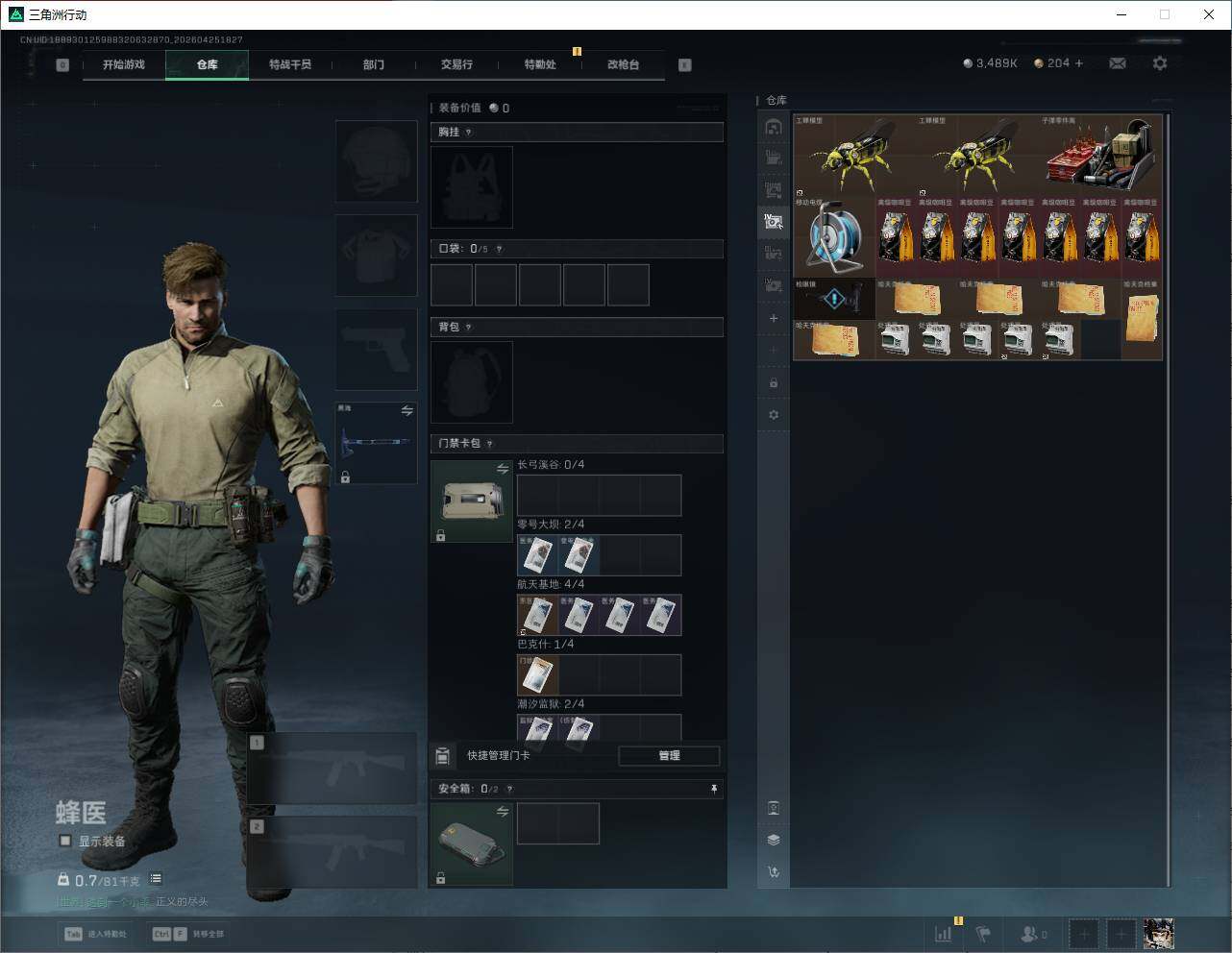Image resolution: width=1232 pixels, height=953 pixels.
Task: Click the Ctrl F 转移全部 shortcut
Action: tap(188, 934)
